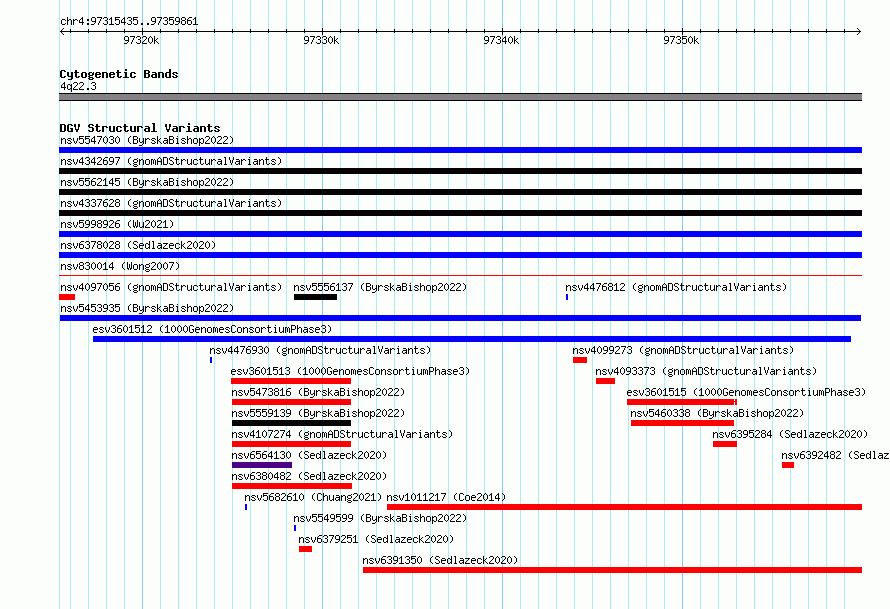Image resolution: width=890 pixels, height=609 pixels.
Task: Open nsv6395284 (Sedlazeck2020) label
Action: click(790, 434)
